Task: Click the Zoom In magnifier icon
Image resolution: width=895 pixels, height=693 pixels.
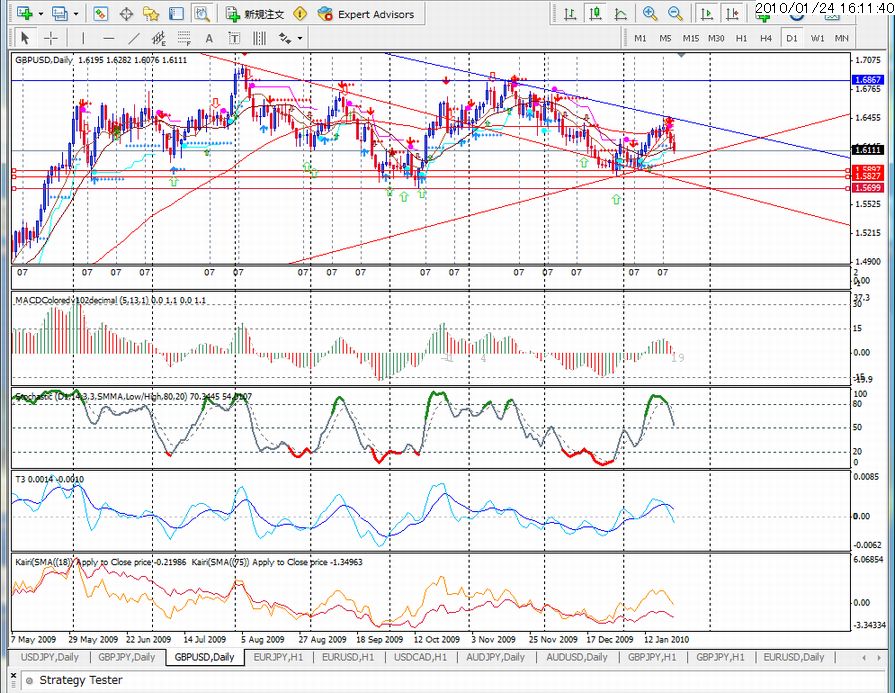Action: click(x=650, y=14)
